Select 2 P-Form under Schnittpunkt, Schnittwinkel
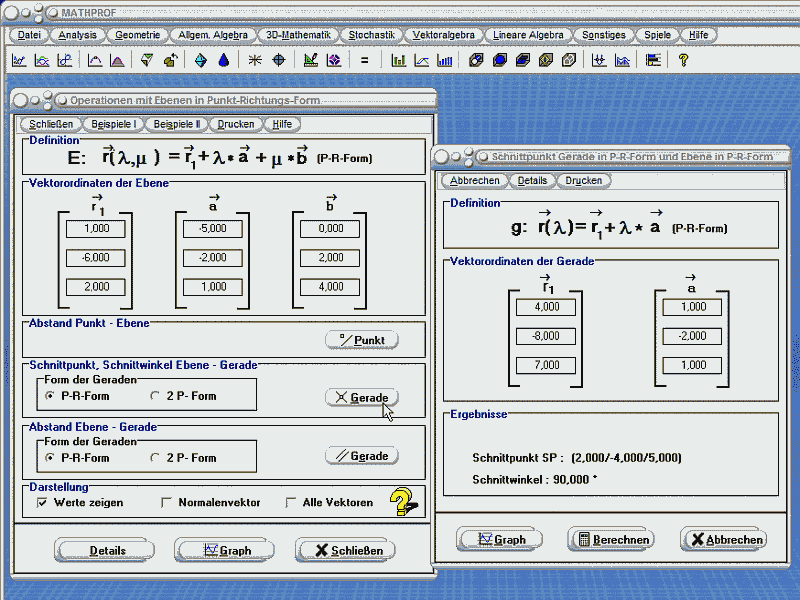This screenshot has height=600, width=800. (155, 396)
